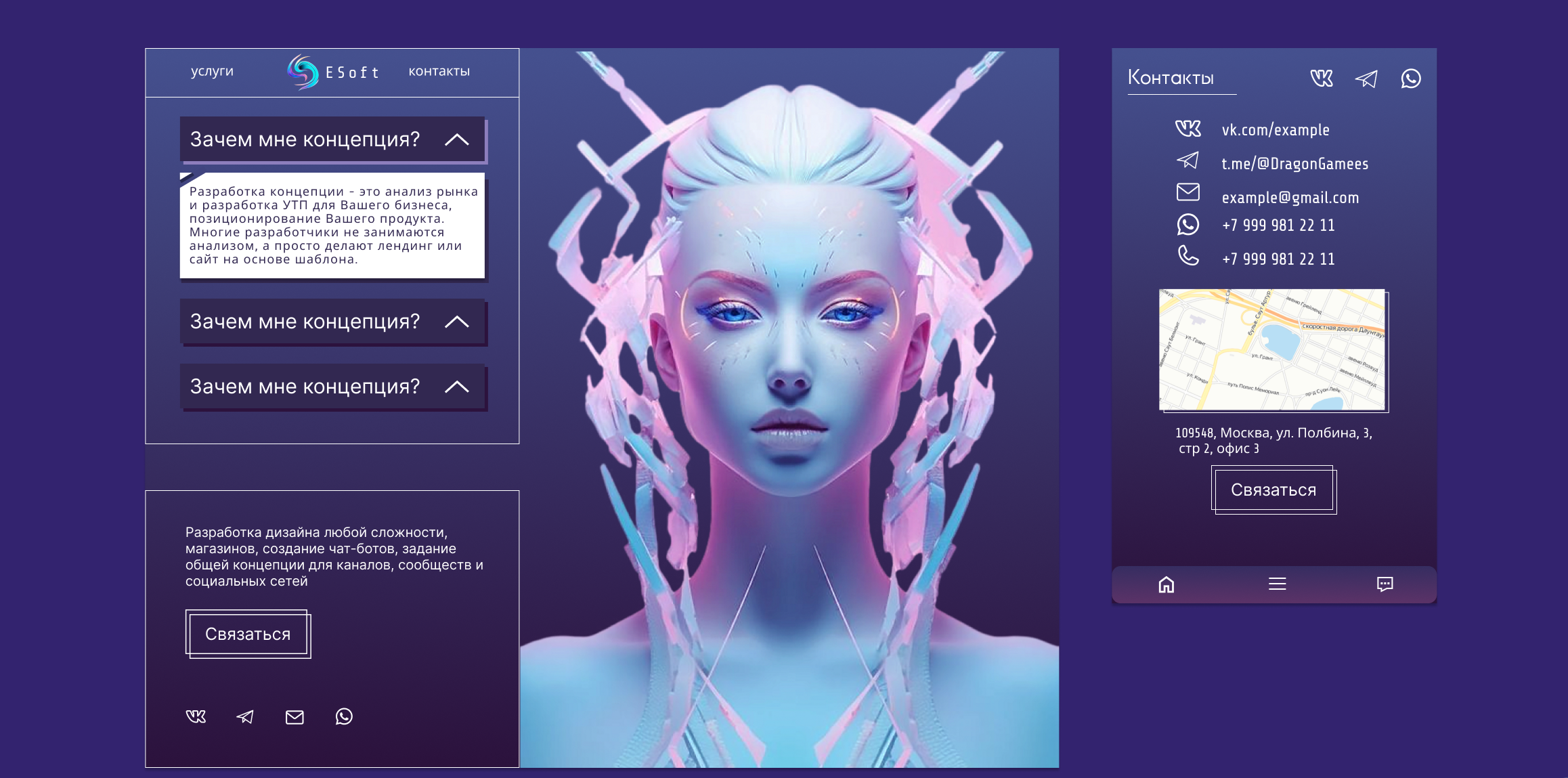Open the chat bubble icon in bottom bar

click(1385, 584)
